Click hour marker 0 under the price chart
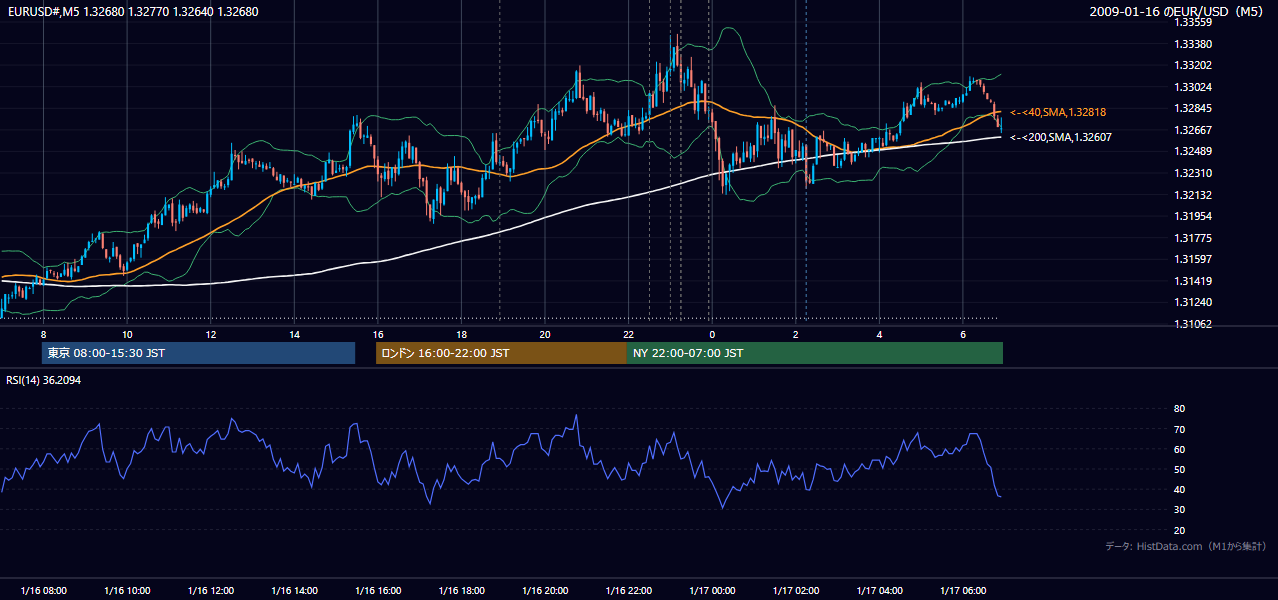1278x600 pixels. pyautogui.click(x=711, y=333)
